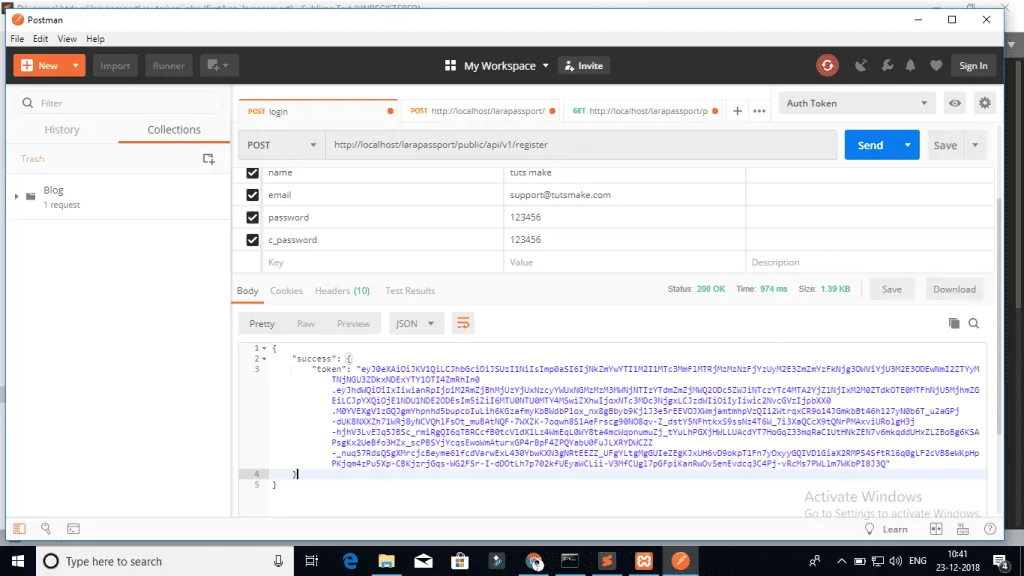The width and height of the screenshot is (1024, 576).
Task: Click the Import button
Action: pos(115,65)
